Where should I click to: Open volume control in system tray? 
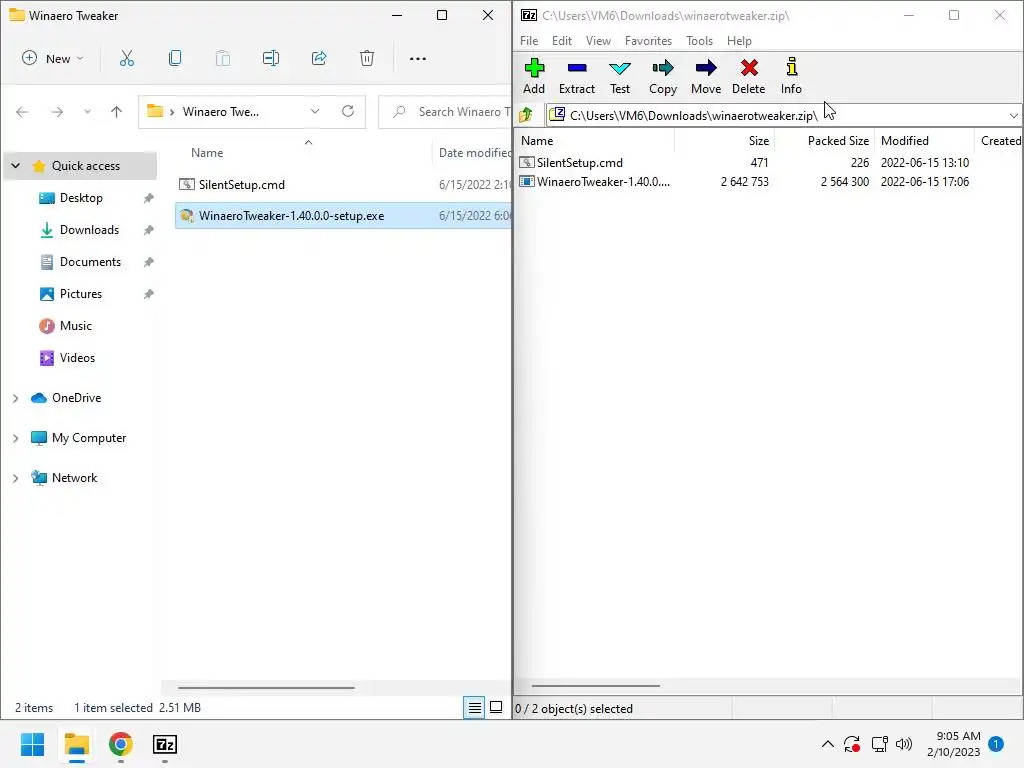(904, 744)
